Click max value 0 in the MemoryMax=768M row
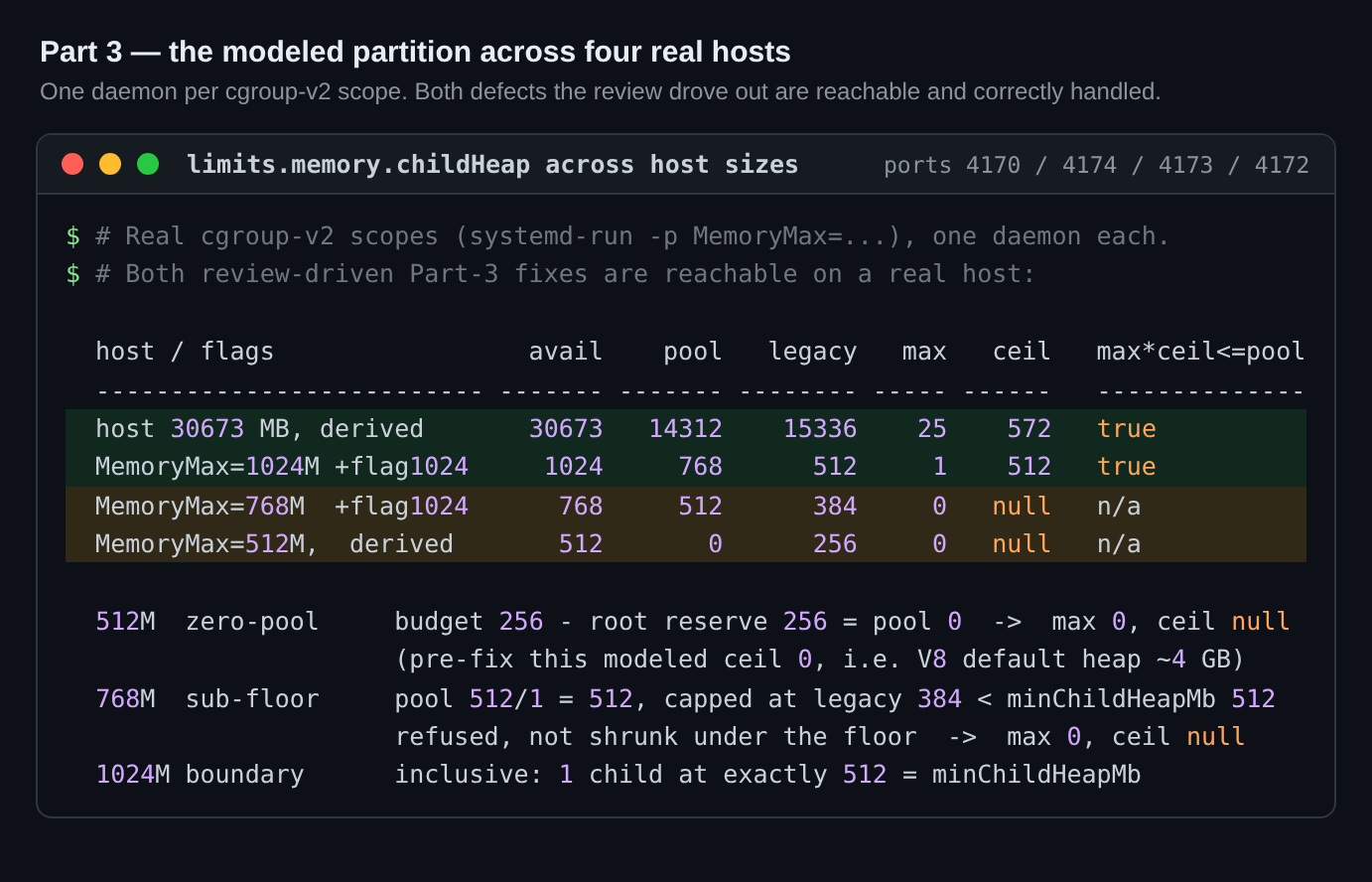The width and height of the screenshot is (1372, 882). pos(939,507)
